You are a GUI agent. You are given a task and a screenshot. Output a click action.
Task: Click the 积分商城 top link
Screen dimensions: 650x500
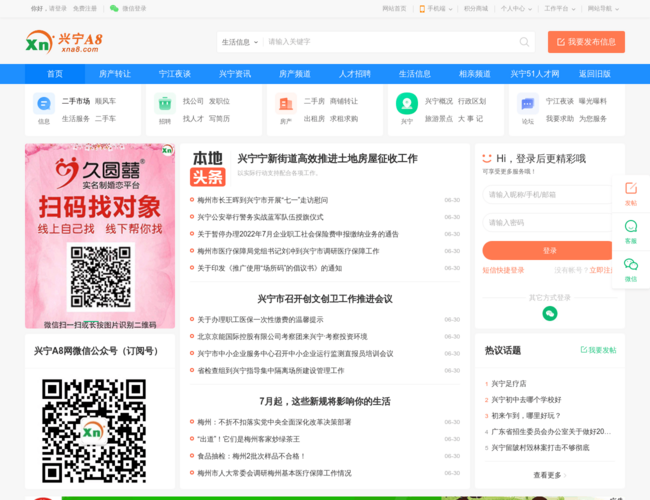point(476,9)
